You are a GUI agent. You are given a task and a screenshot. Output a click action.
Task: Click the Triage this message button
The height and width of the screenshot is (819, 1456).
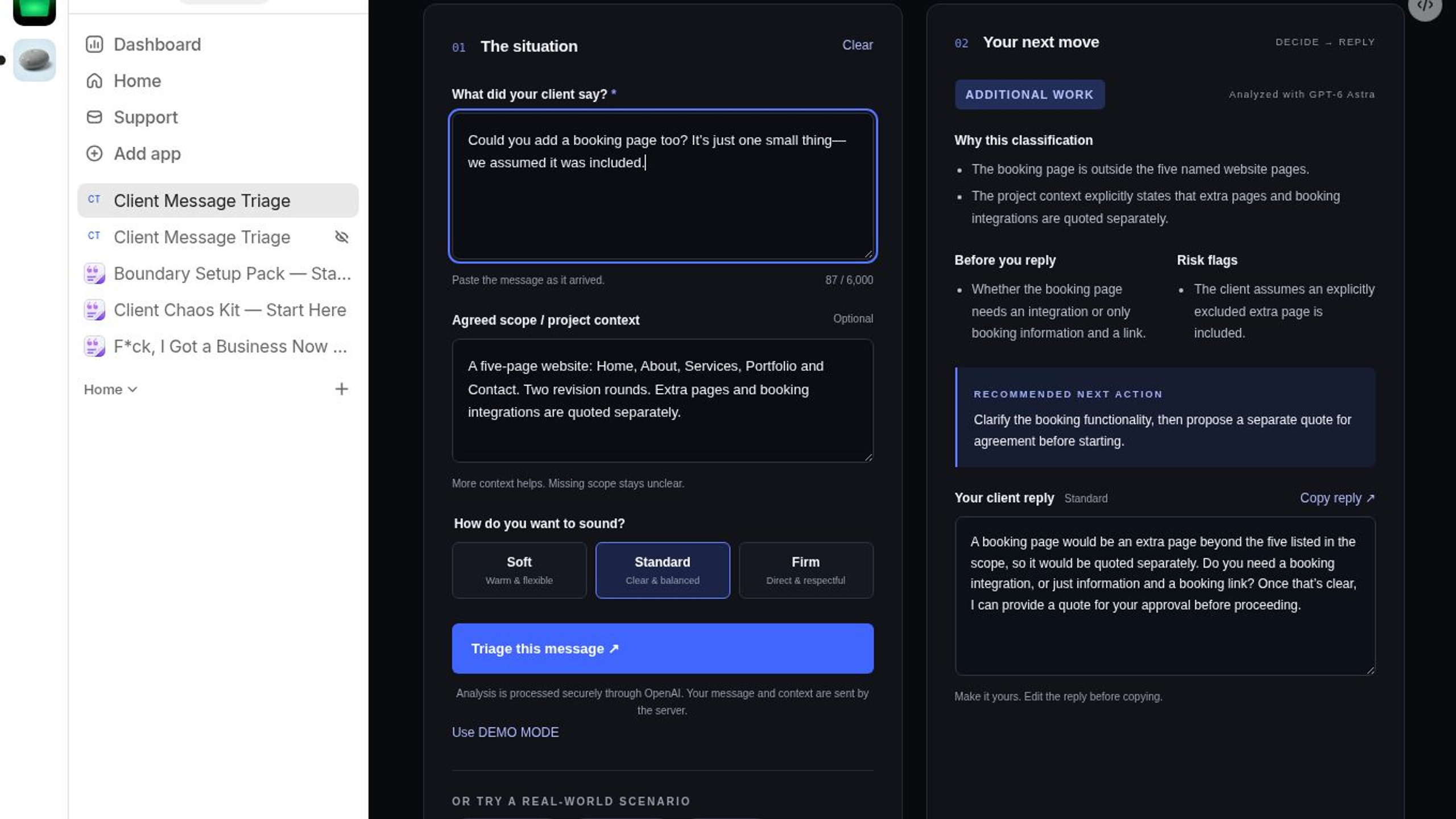[x=663, y=648]
